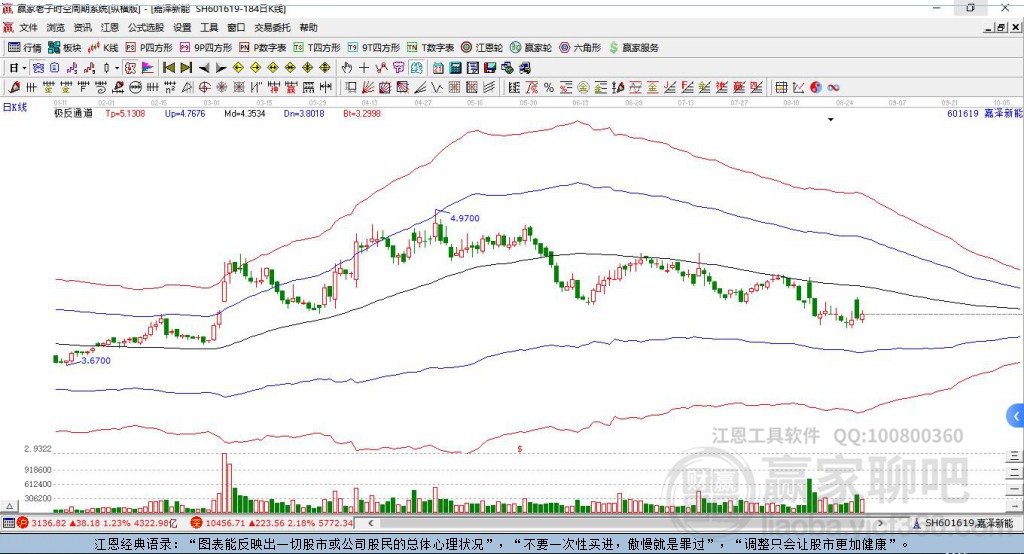Open the calculator icon
Viewport: 1024px width, 554px height.
coord(455,68)
